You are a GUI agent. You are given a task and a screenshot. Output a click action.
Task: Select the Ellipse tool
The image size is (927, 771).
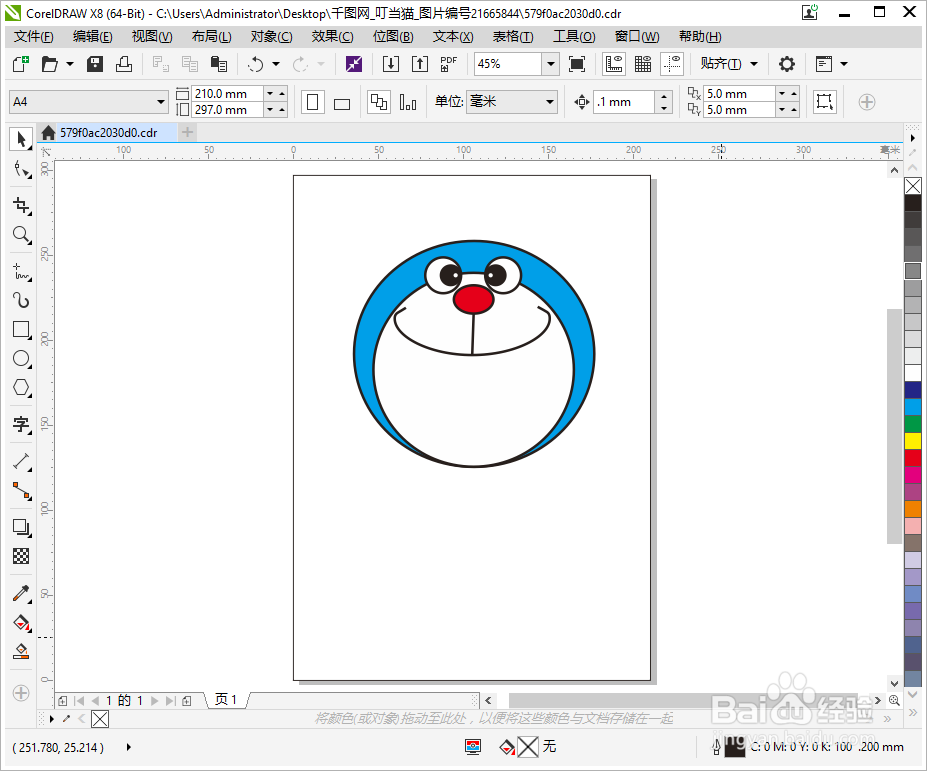[x=21, y=358]
